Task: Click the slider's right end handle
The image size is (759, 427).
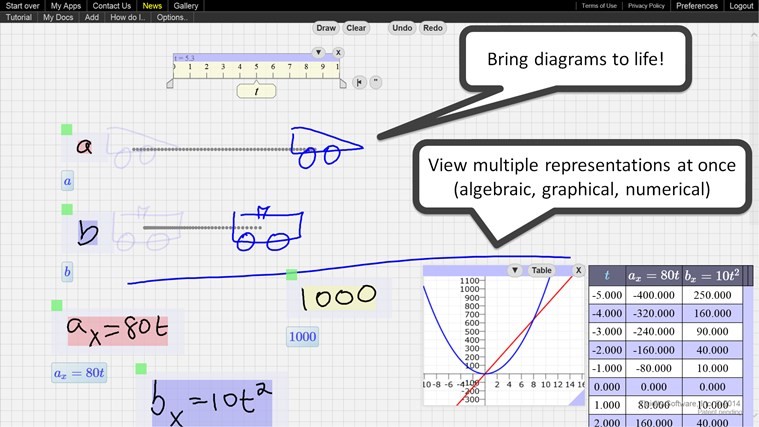Action: [x=342, y=85]
